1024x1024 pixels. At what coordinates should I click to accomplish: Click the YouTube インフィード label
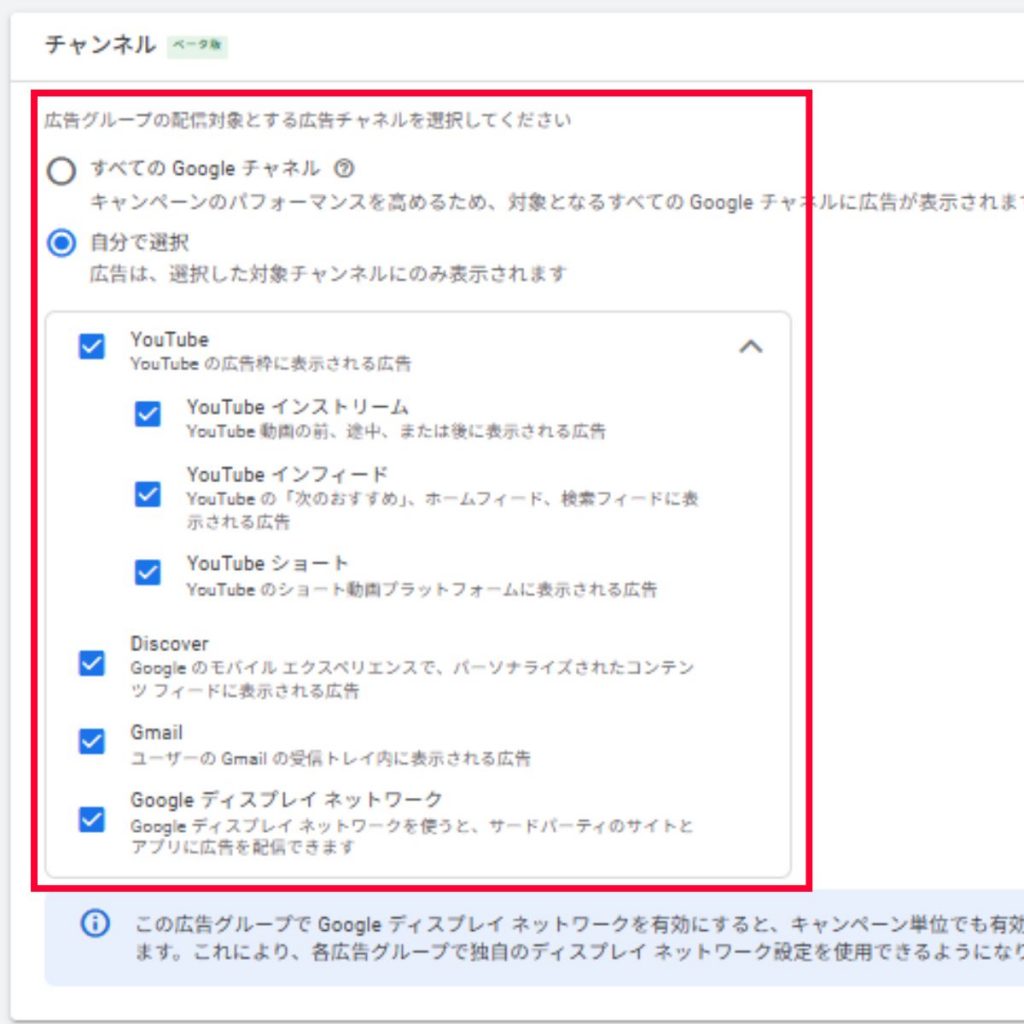tap(287, 474)
